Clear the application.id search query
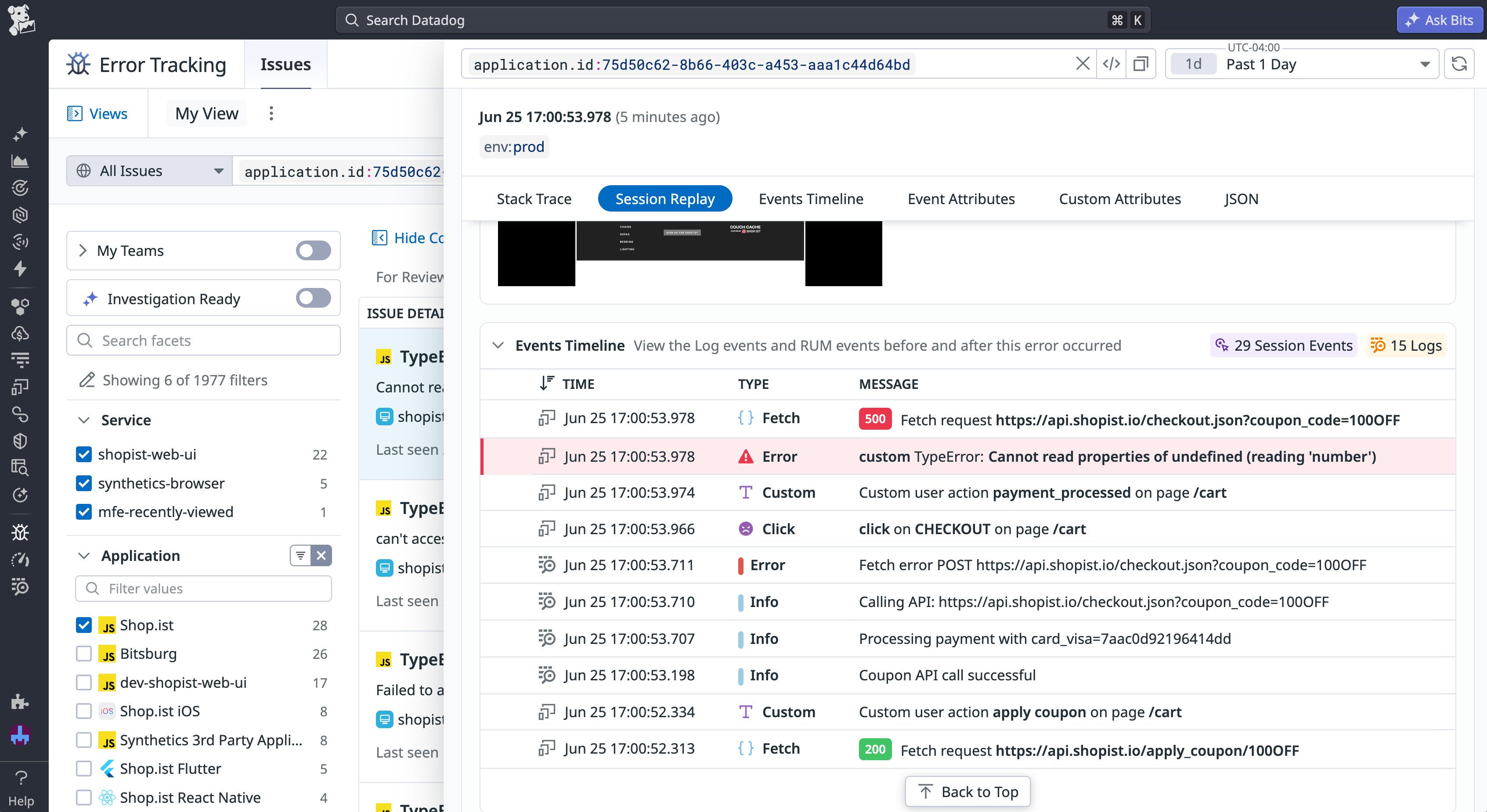 click(1083, 64)
